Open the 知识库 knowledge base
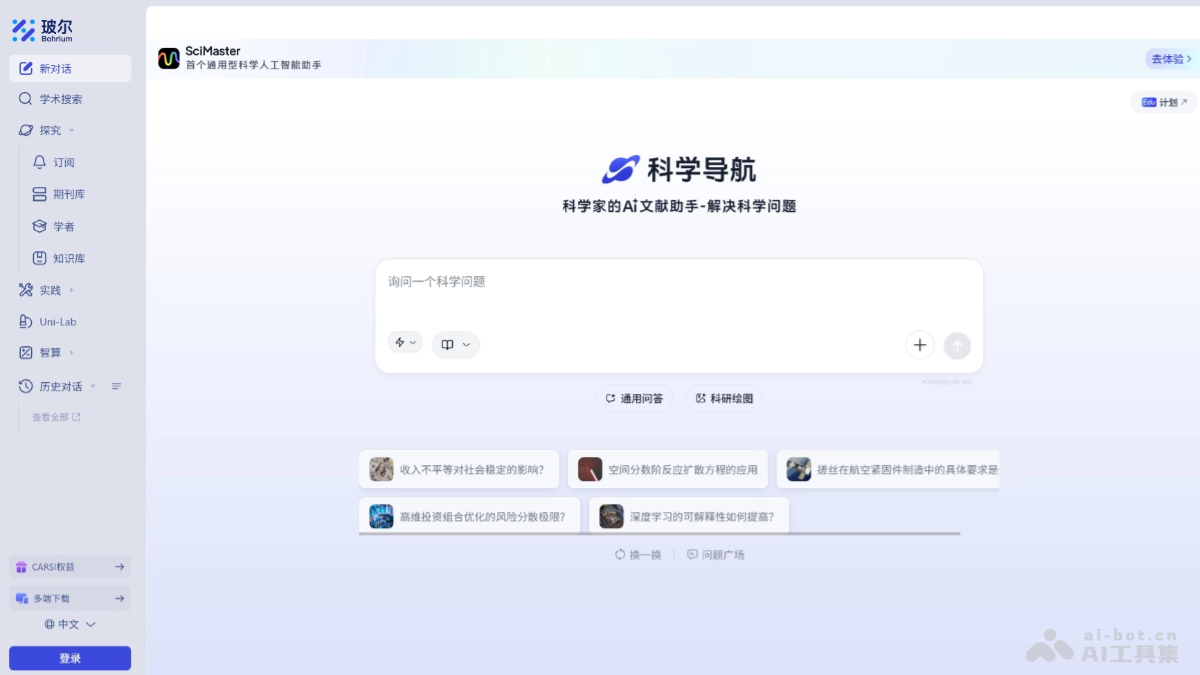 58,258
